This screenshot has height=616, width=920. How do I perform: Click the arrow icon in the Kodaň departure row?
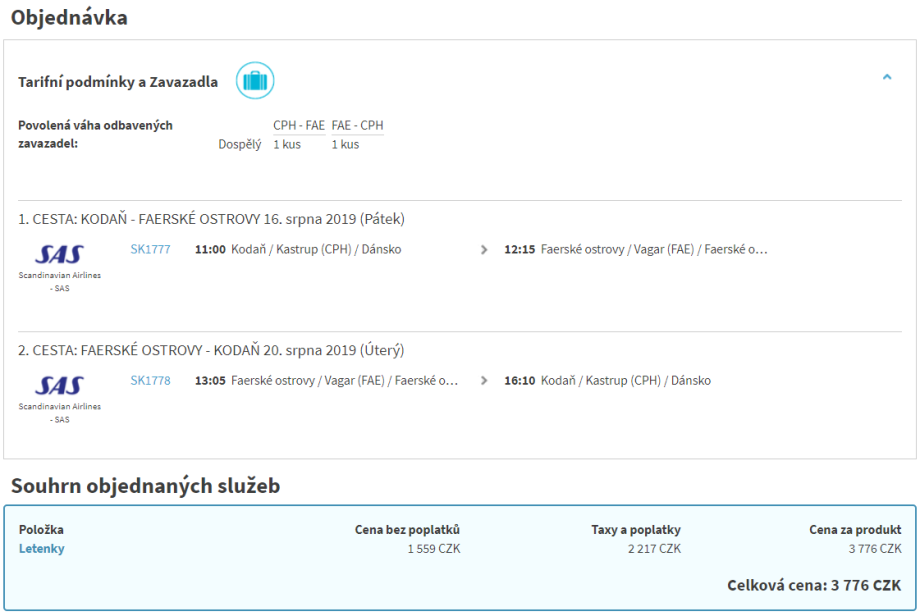click(x=485, y=250)
